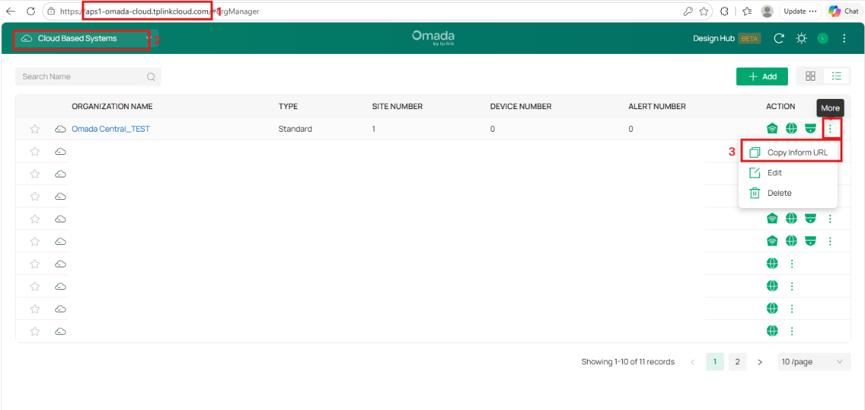The width and height of the screenshot is (865, 410).
Task: Go to the previous page with the arrow
Action: [692, 362]
